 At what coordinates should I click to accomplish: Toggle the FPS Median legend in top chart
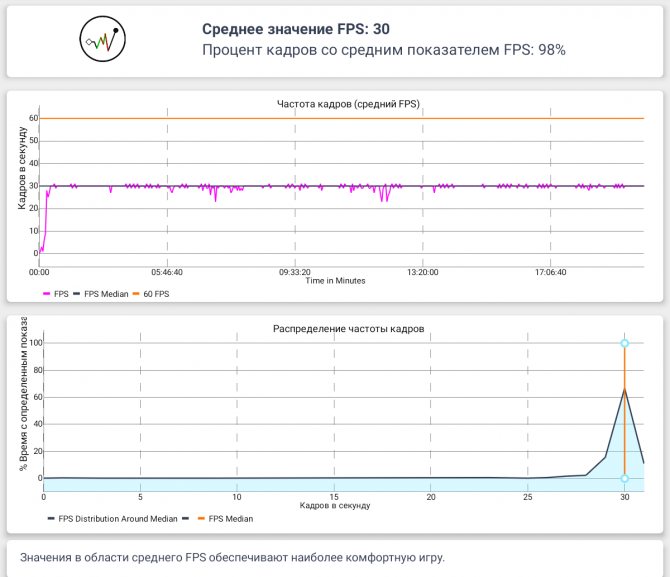101,294
